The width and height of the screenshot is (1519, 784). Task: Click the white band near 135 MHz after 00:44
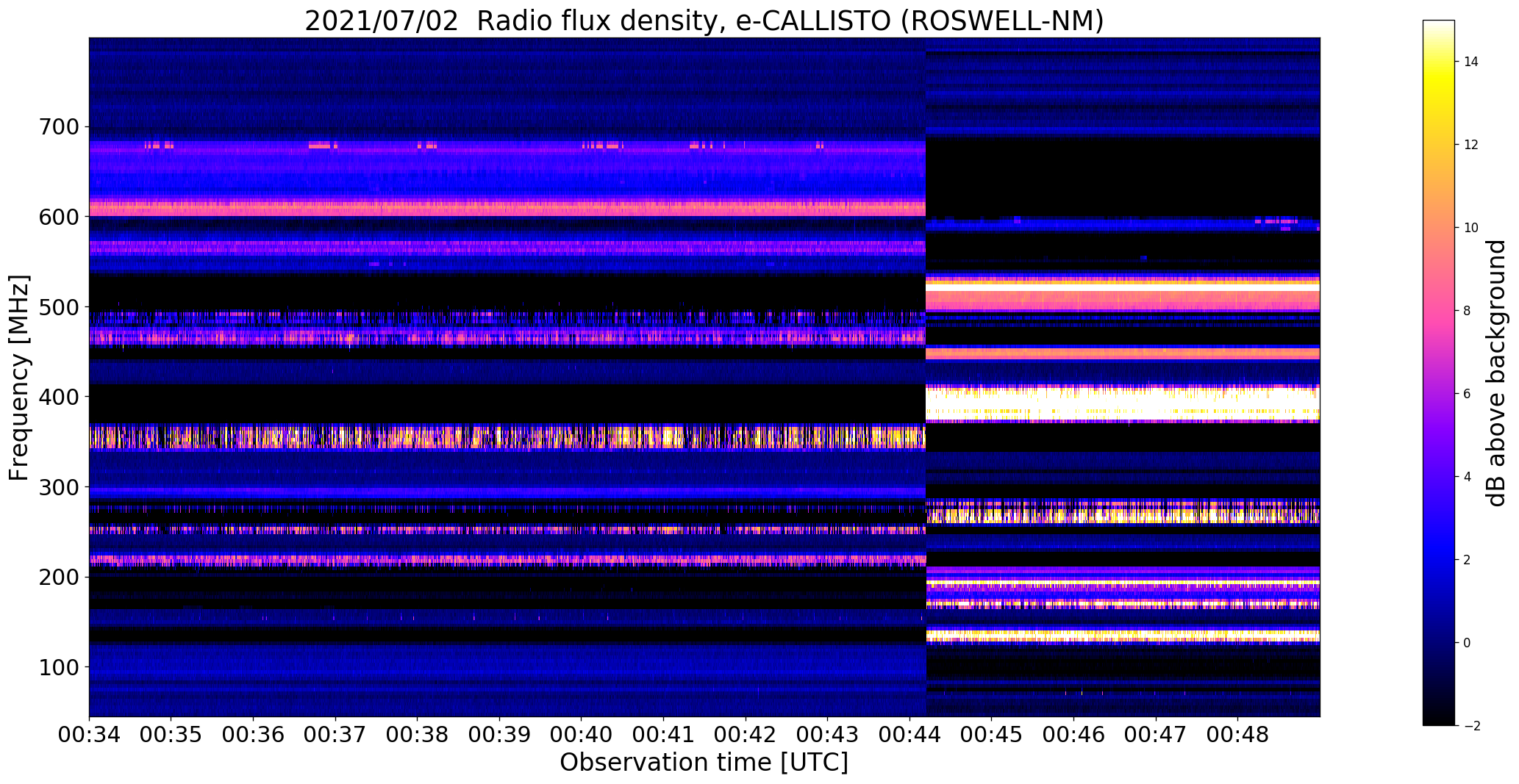pyautogui.click(x=1123, y=634)
